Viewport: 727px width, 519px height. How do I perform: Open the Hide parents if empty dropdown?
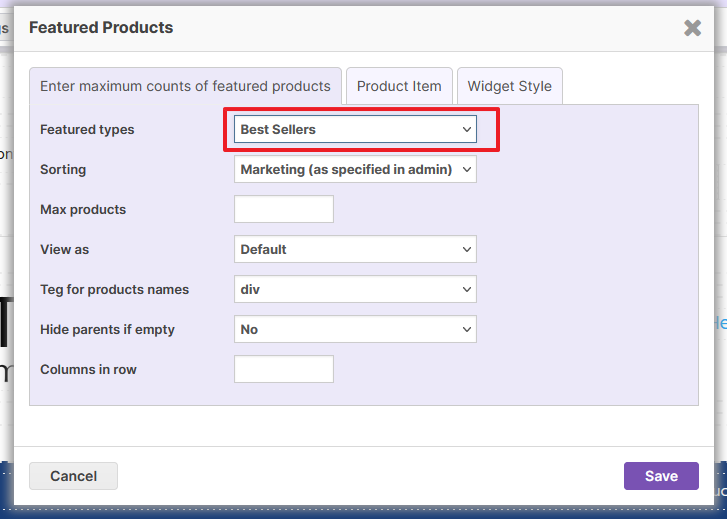[355, 329]
